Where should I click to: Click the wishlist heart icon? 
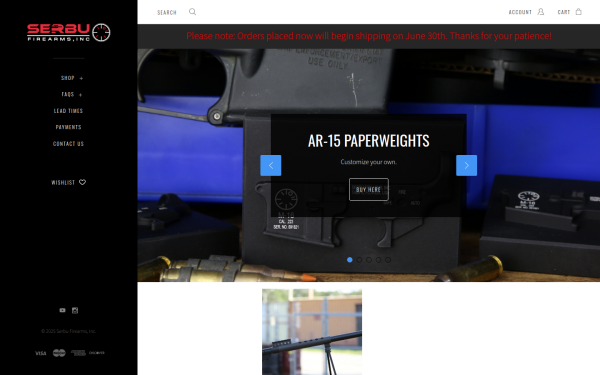(x=82, y=182)
